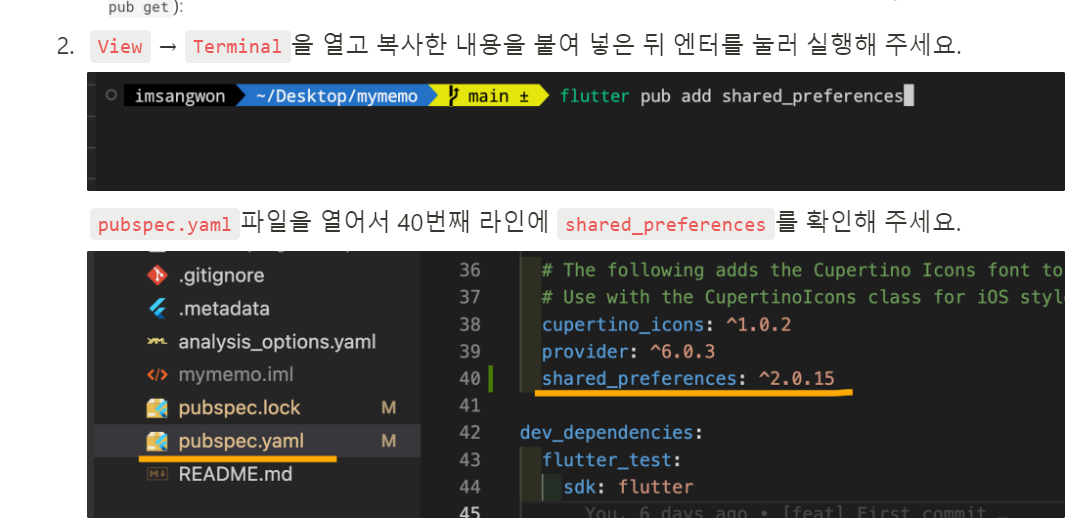Viewport: 1088px width, 525px height.
Task: Click the ^2.0.15 version value
Action: (796, 378)
